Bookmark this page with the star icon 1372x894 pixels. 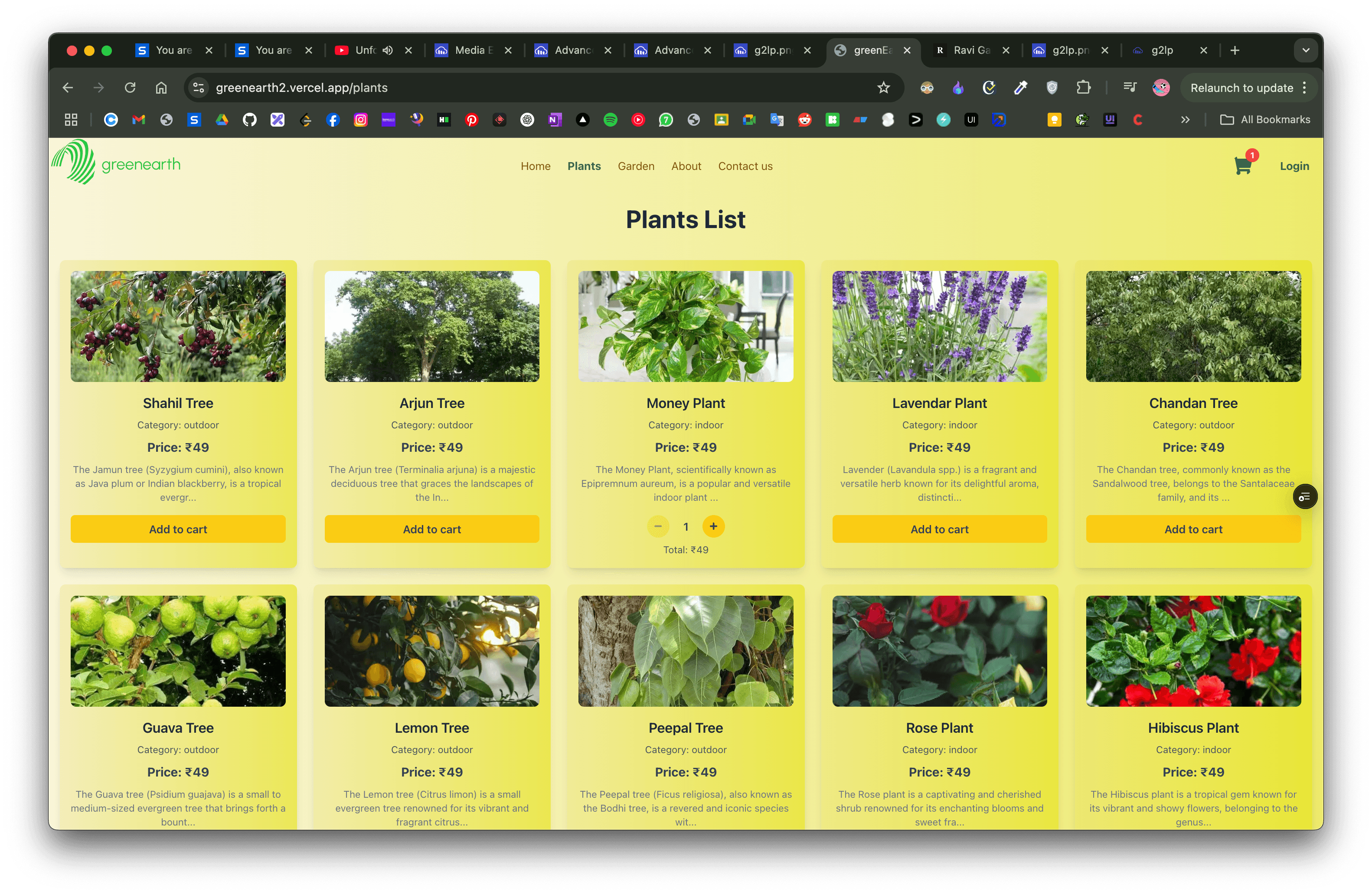pyautogui.click(x=883, y=88)
